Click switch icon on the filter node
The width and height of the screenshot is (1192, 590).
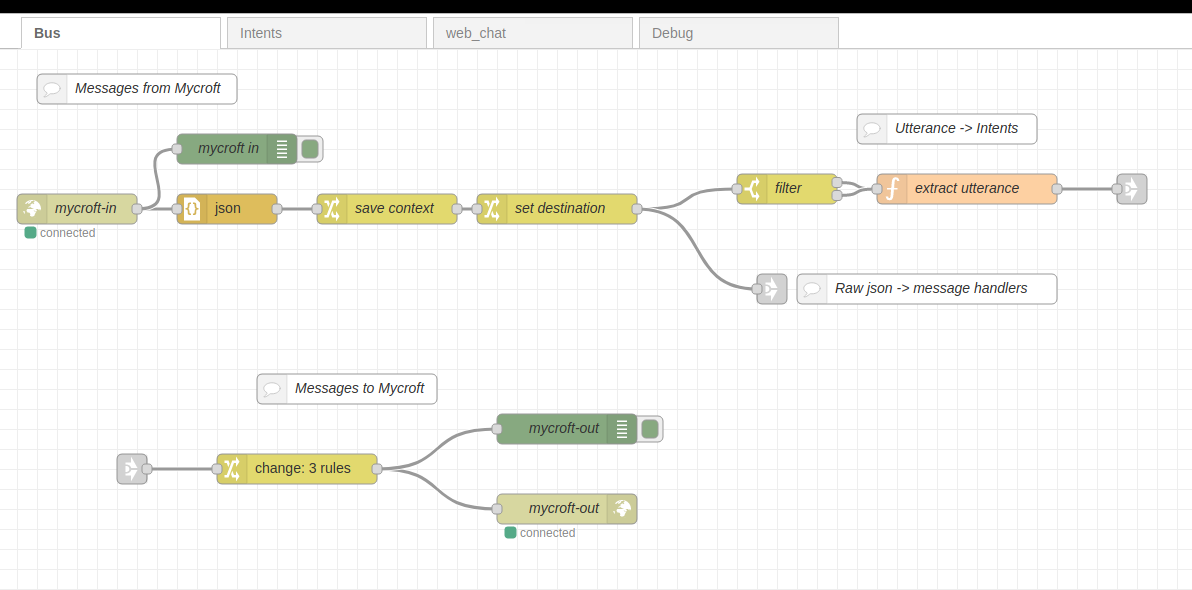click(x=752, y=189)
